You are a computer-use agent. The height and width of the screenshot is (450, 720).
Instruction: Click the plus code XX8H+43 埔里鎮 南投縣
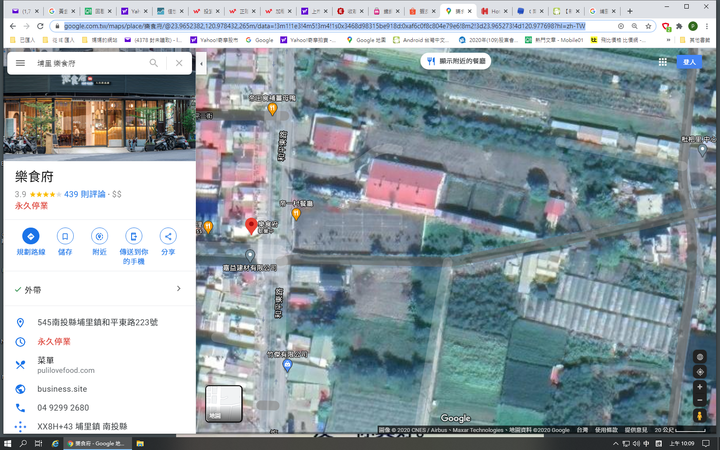click(x=82, y=427)
